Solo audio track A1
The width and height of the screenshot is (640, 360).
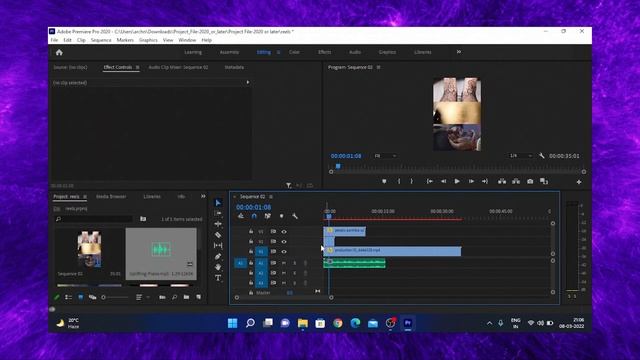tap(294, 263)
